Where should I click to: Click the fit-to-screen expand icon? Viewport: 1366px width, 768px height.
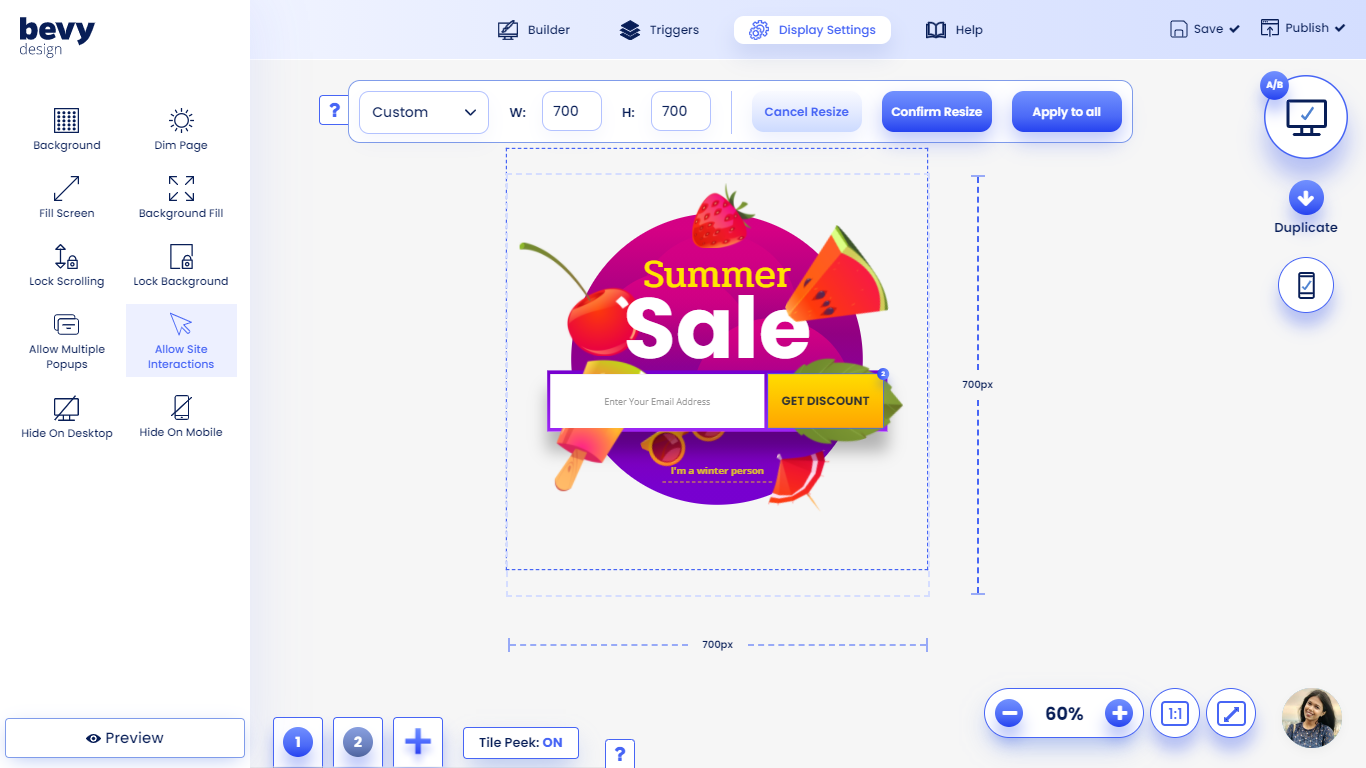point(1231,714)
